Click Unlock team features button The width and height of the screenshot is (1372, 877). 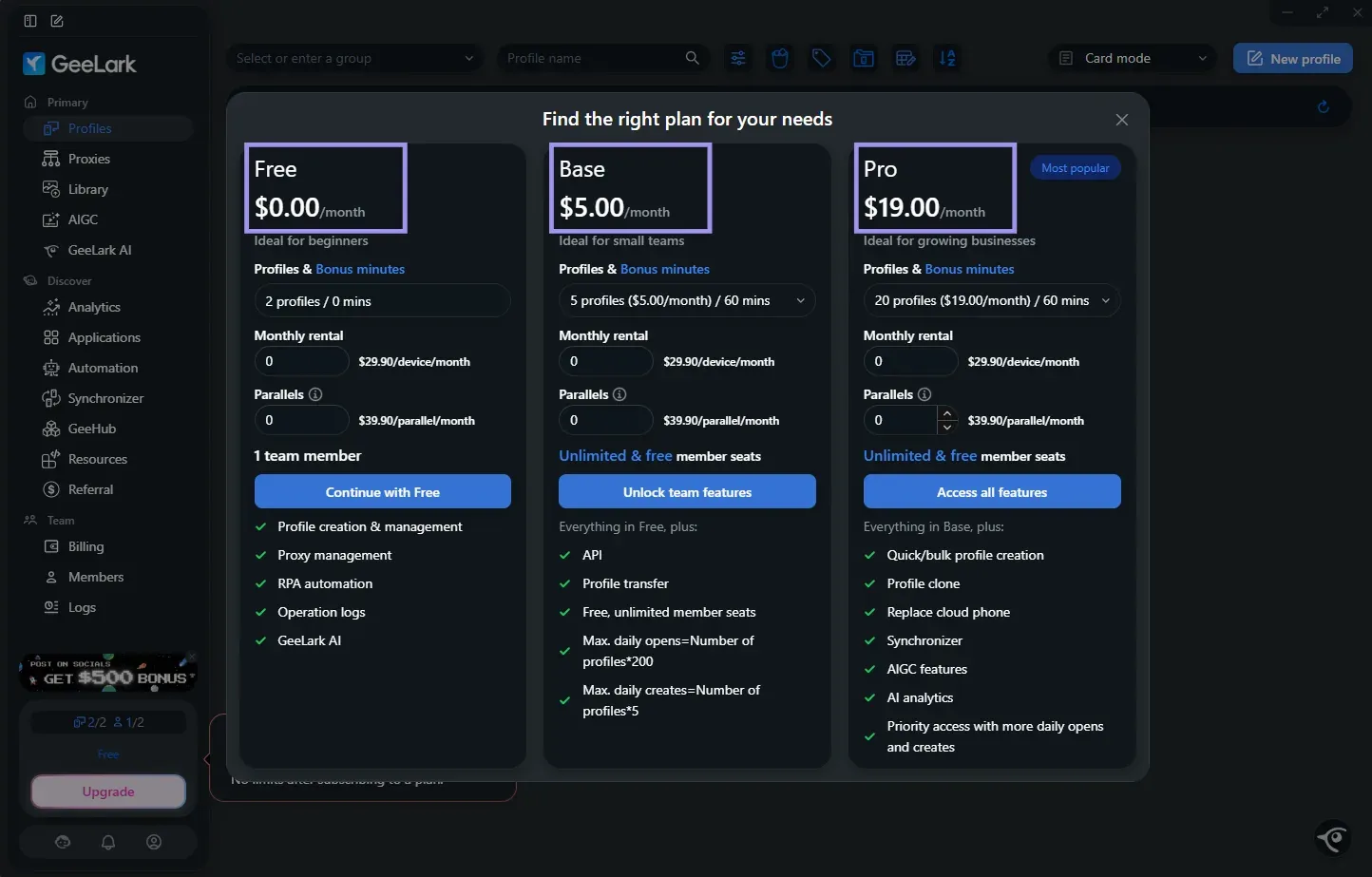pos(687,492)
